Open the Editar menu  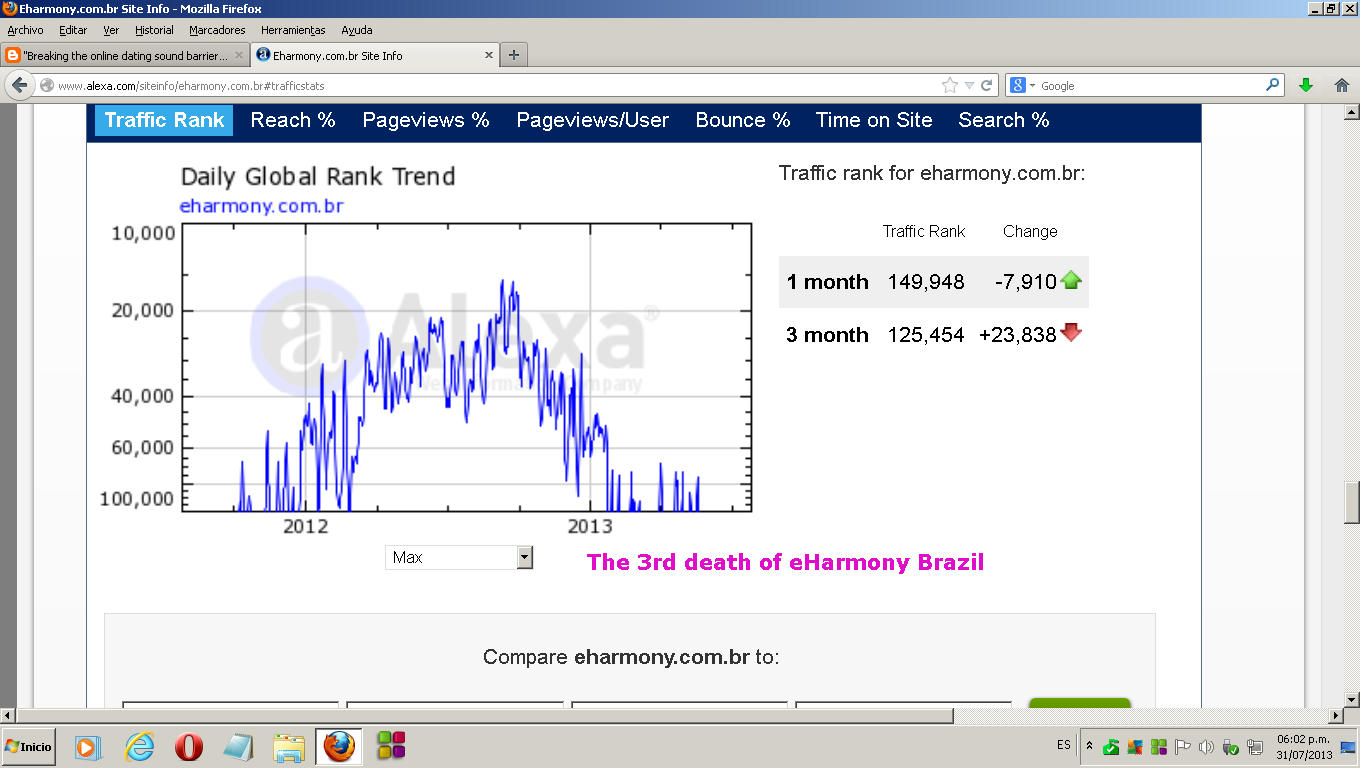(73, 30)
